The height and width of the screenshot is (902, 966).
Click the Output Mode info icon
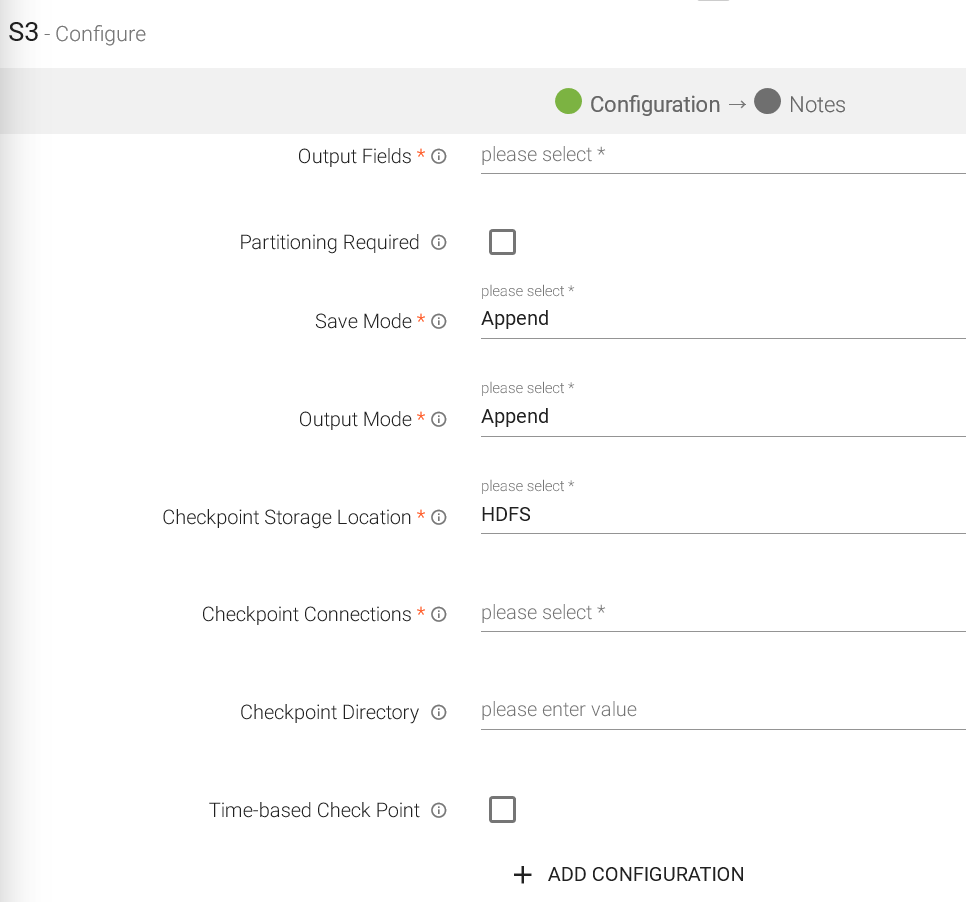pyautogui.click(x=438, y=420)
